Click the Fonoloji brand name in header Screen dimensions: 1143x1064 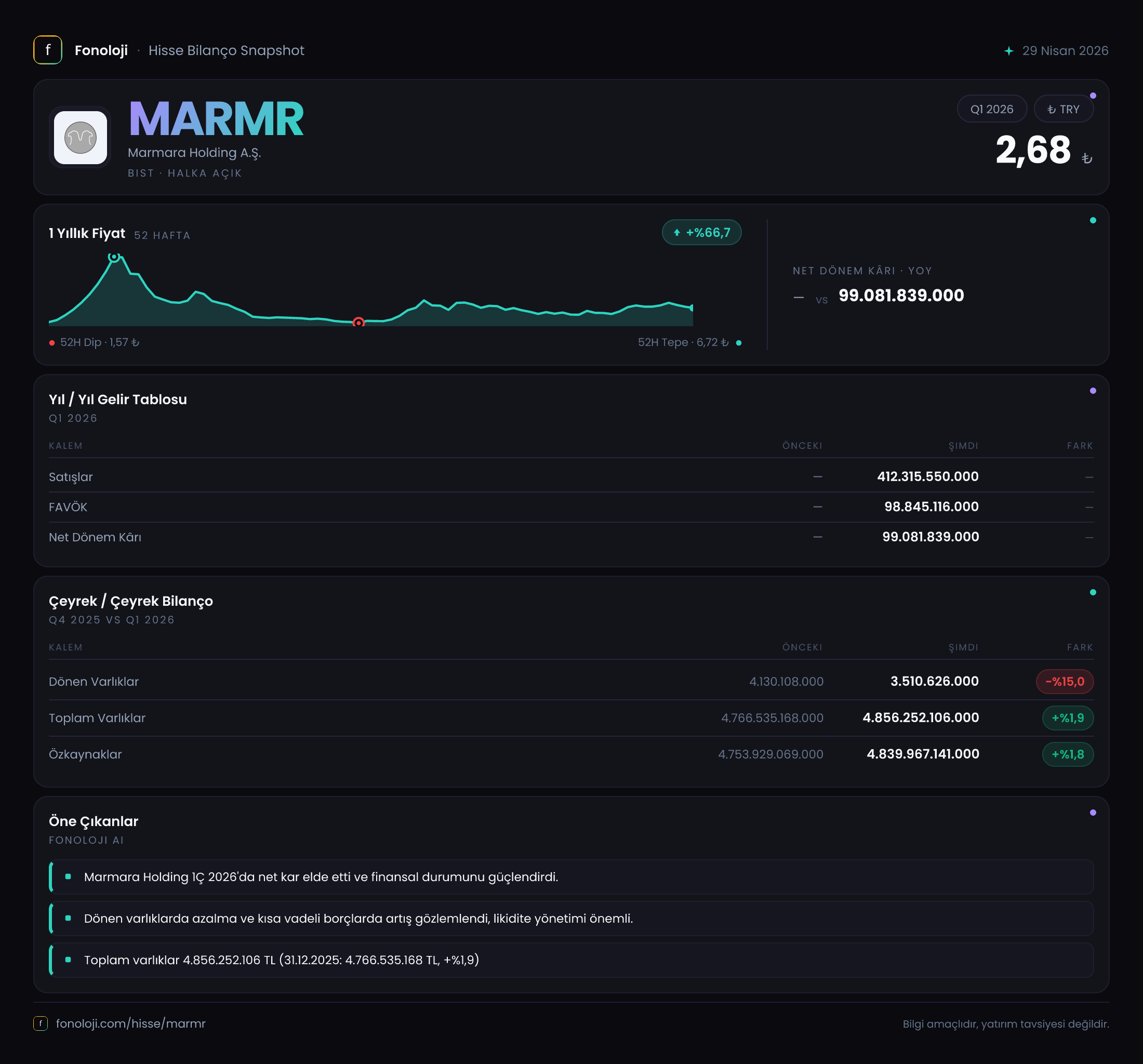[x=101, y=50]
